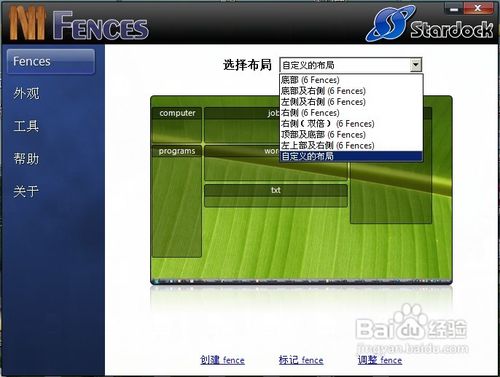The image size is (500, 377).
Task: Select 右侧 (6 Fences) layout option
Action: point(351,113)
